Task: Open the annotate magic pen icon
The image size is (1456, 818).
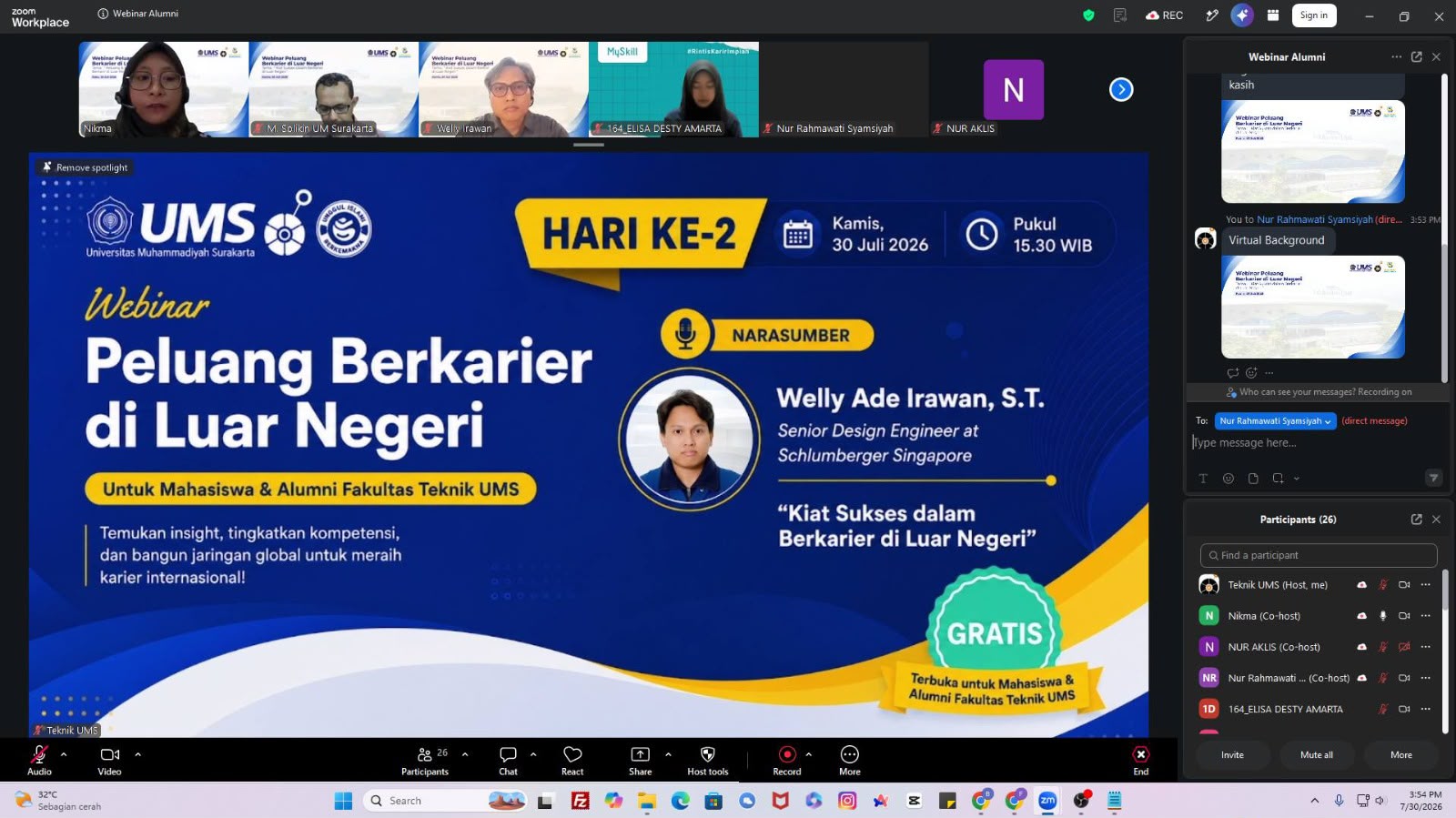Action: (1212, 15)
